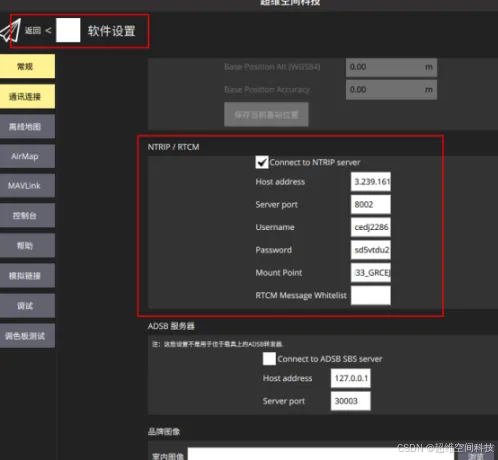Open the AirMap settings tab
This screenshot has width=498, height=460.
(27, 156)
